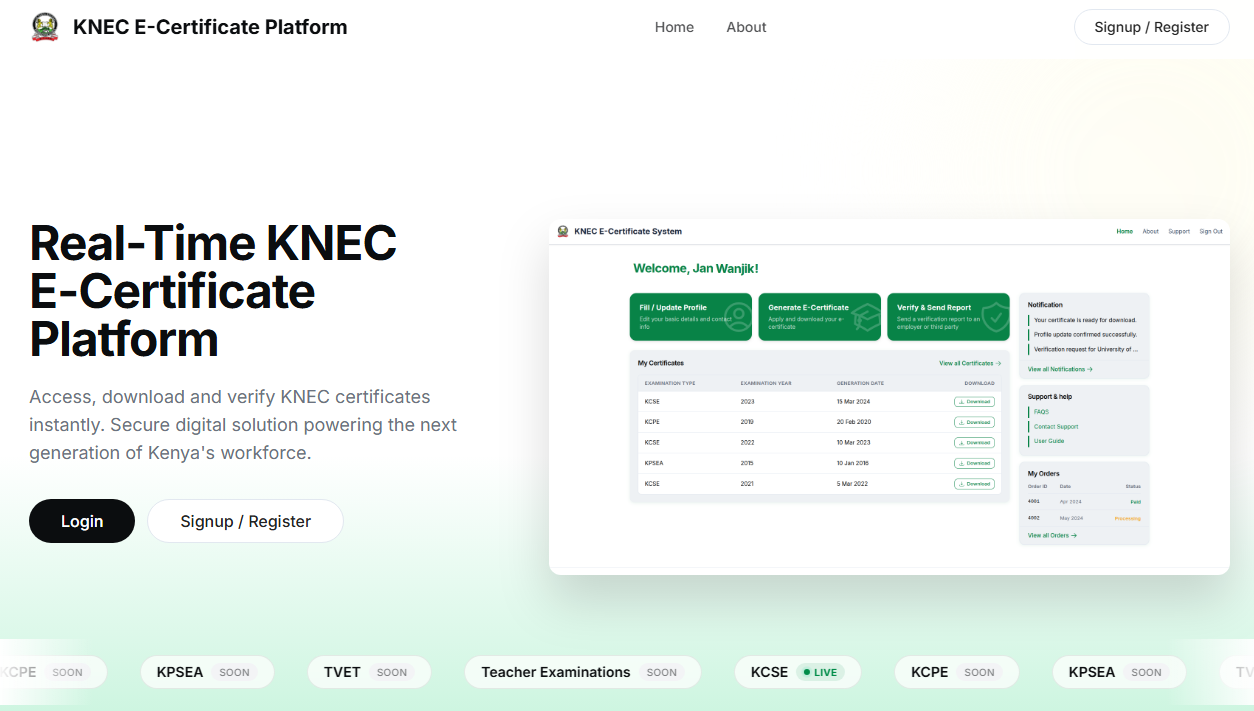Click the '15 Mar 2024' generation date cell
Screen dimensions: 1254x711
[x=853, y=402]
